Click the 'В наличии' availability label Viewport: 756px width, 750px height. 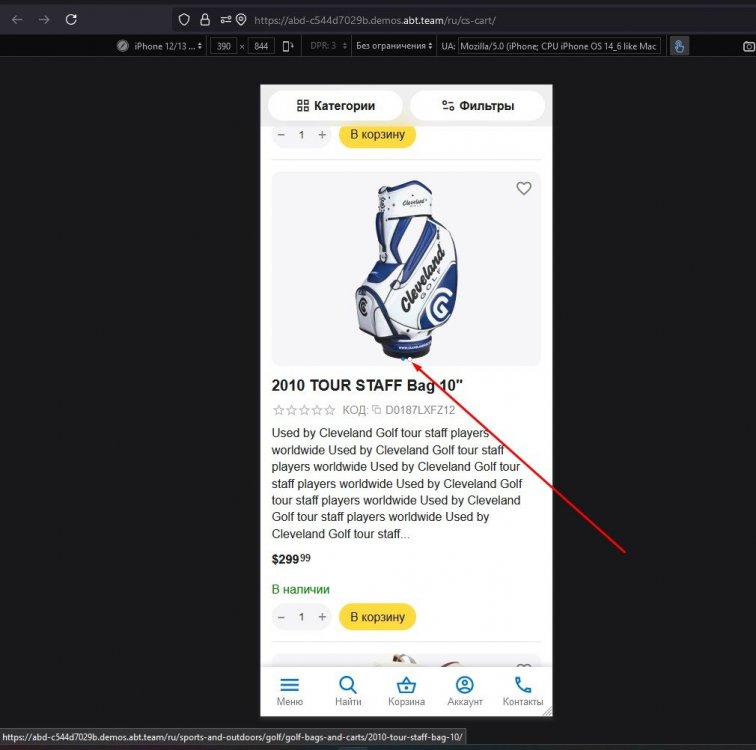300,589
